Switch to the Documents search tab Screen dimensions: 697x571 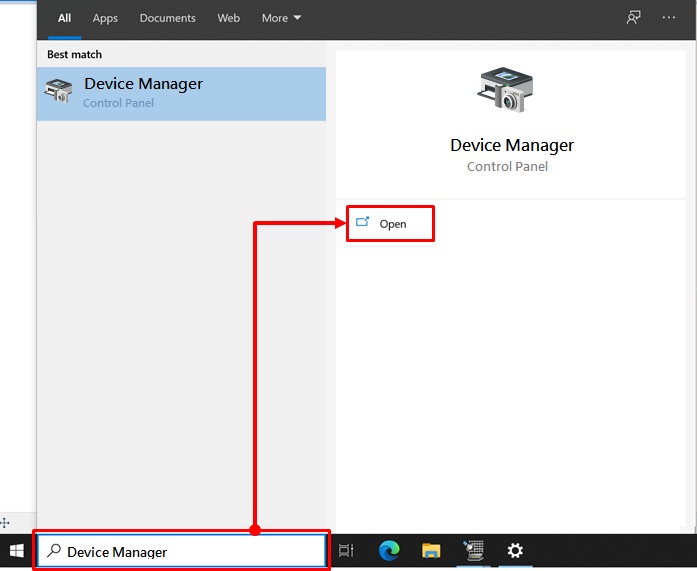point(168,18)
